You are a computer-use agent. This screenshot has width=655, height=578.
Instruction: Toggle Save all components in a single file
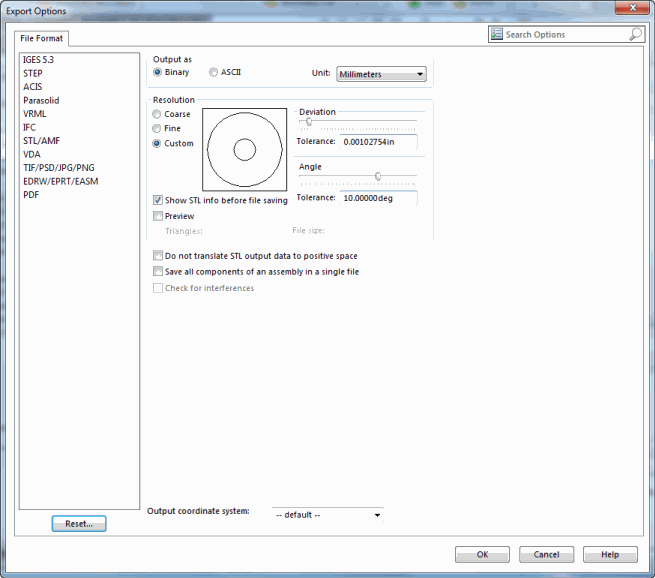(157, 271)
